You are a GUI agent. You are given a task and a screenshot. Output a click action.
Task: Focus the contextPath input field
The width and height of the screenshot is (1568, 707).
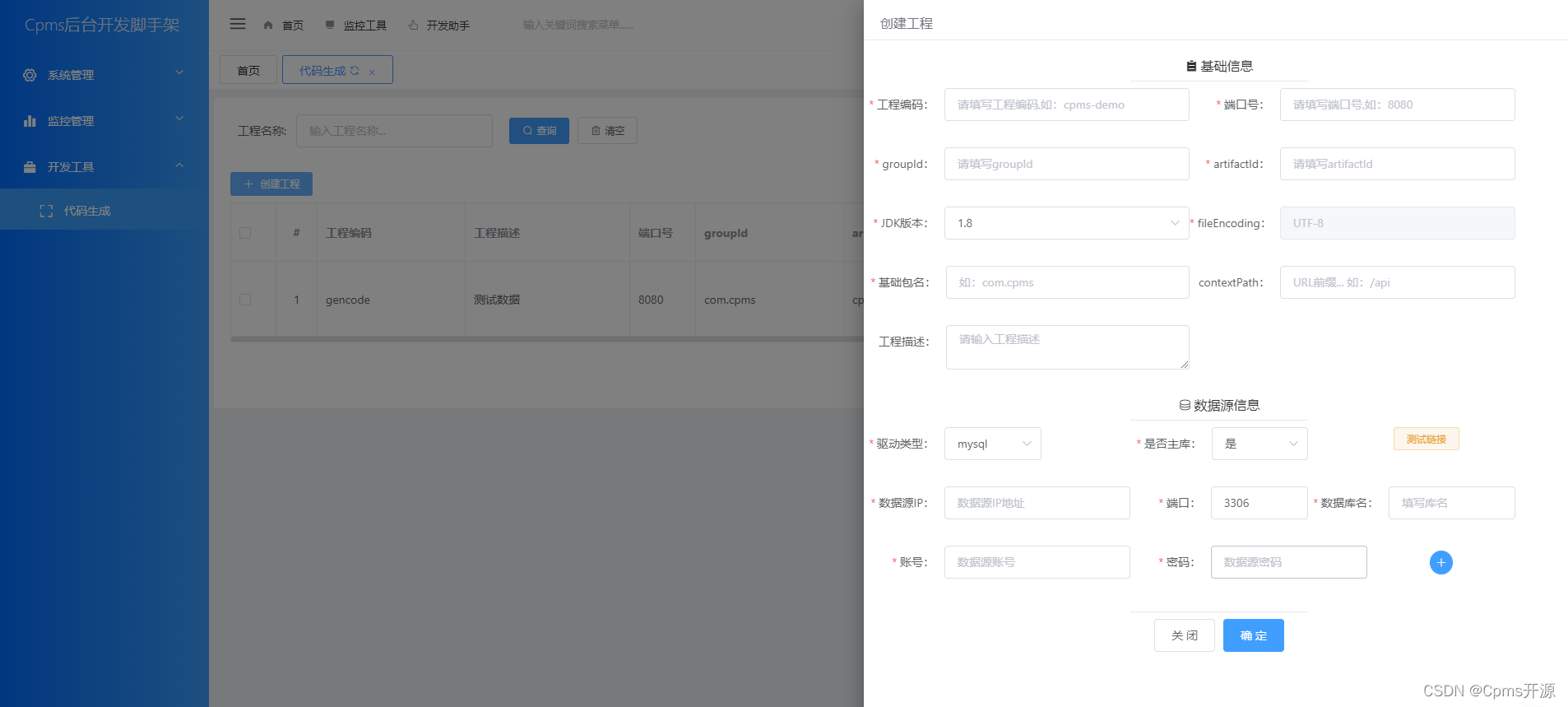[x=1397, y=282]
